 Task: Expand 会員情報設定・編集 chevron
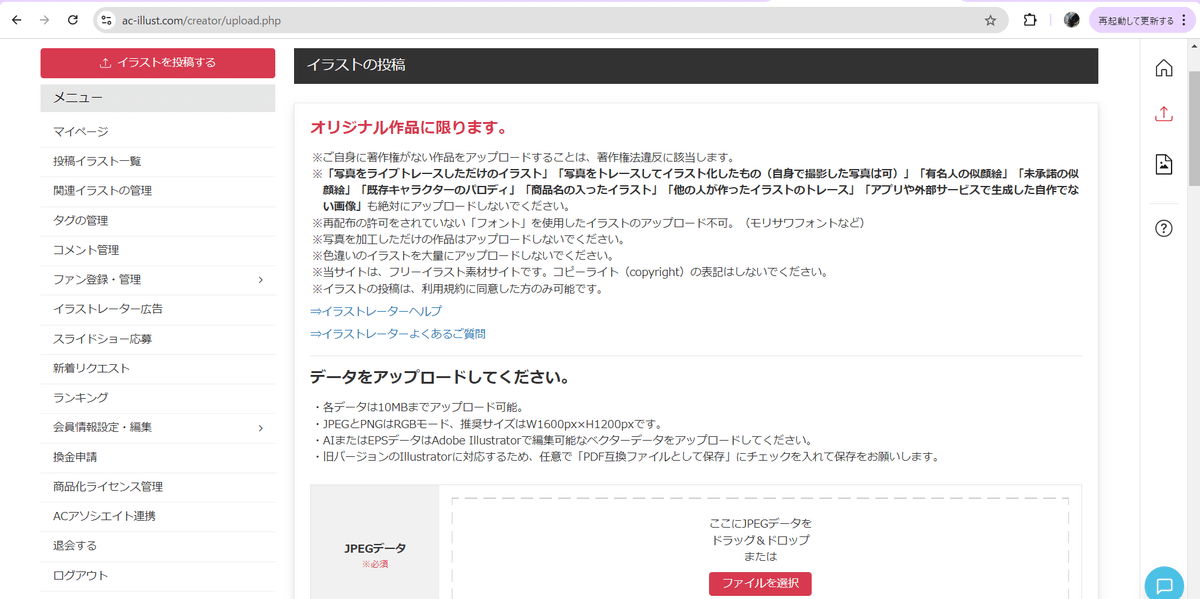click(x=261, y=427)
